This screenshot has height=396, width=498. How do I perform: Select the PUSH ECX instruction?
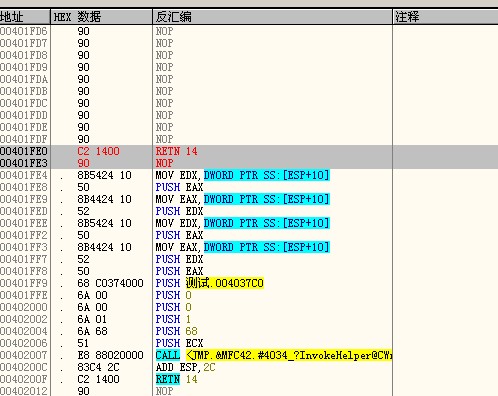179,343
